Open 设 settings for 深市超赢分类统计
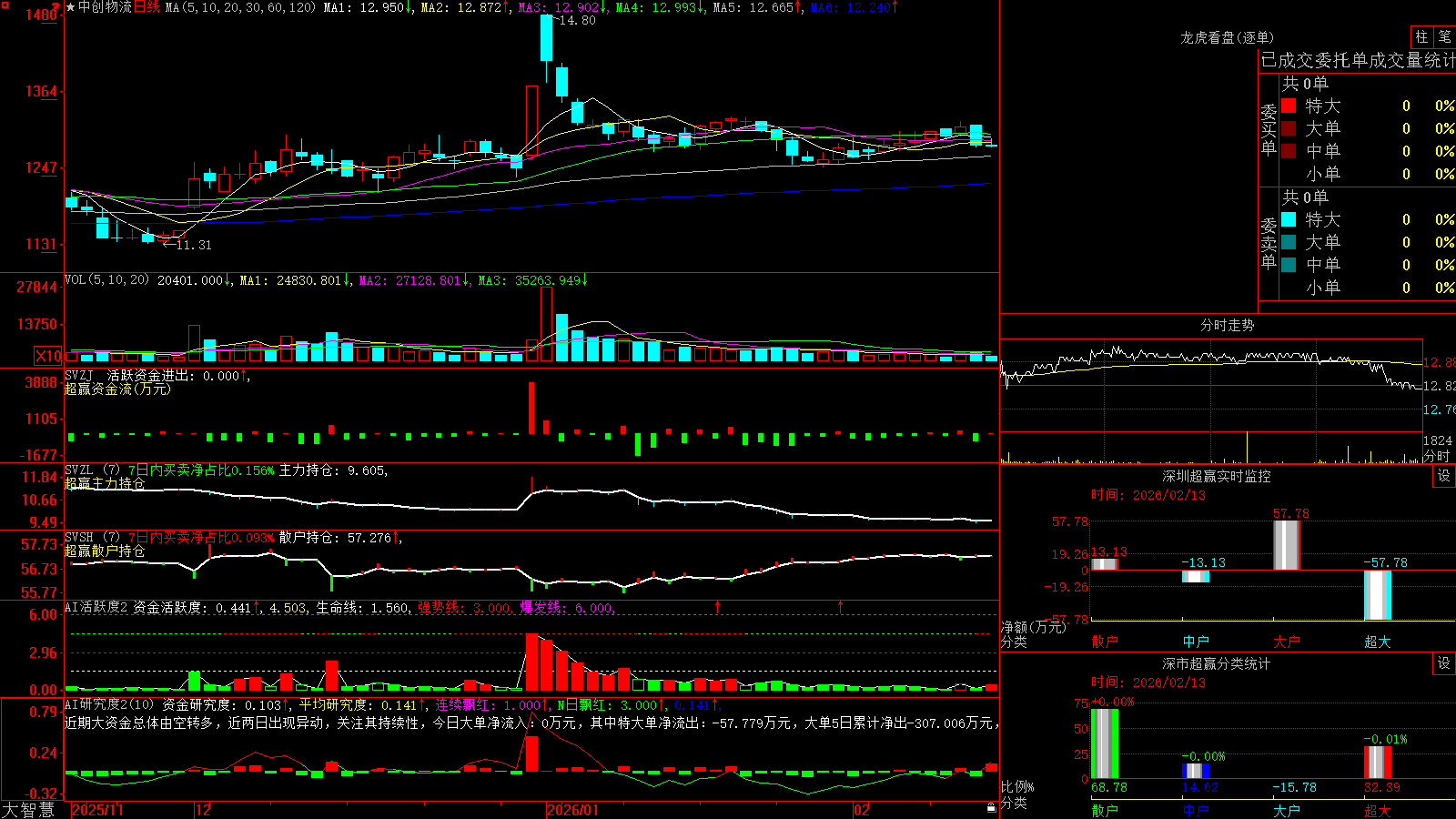The image size is (1456, 819). [1444, 663]
